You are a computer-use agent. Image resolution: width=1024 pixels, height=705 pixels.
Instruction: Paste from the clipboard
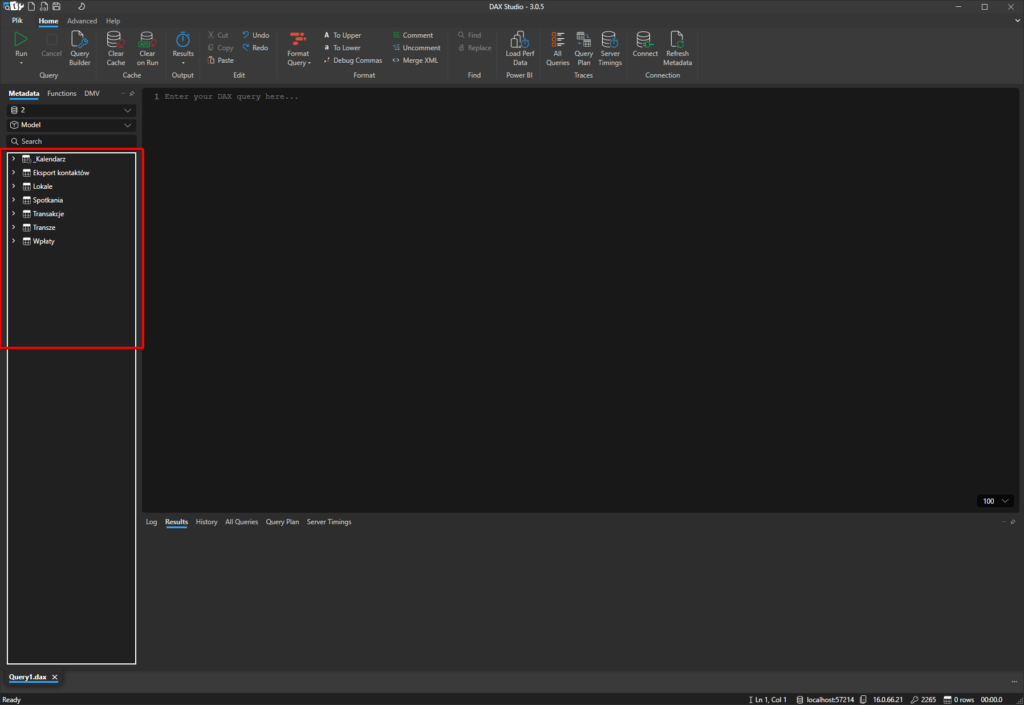[221, 60]
